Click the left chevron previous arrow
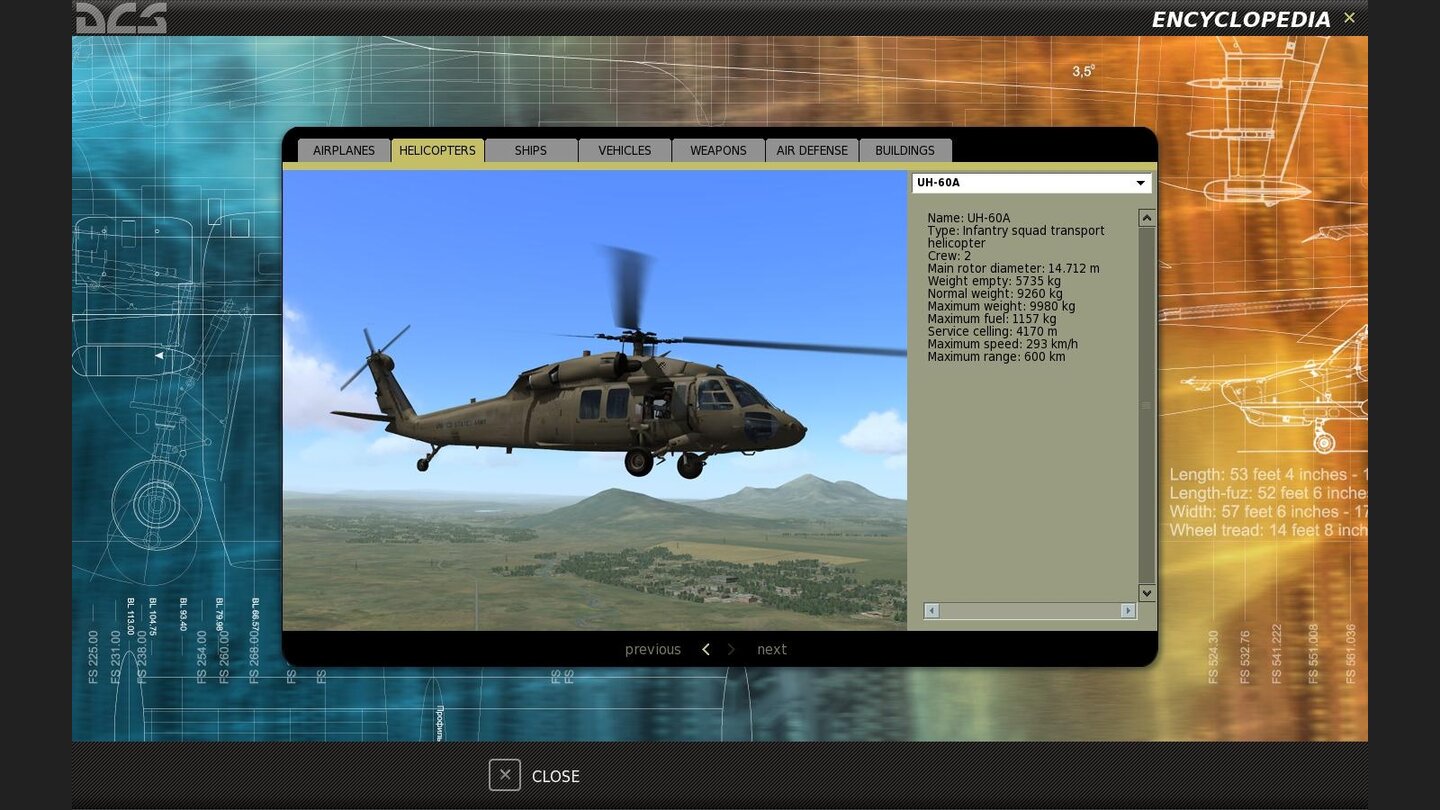 click(706, 649)
